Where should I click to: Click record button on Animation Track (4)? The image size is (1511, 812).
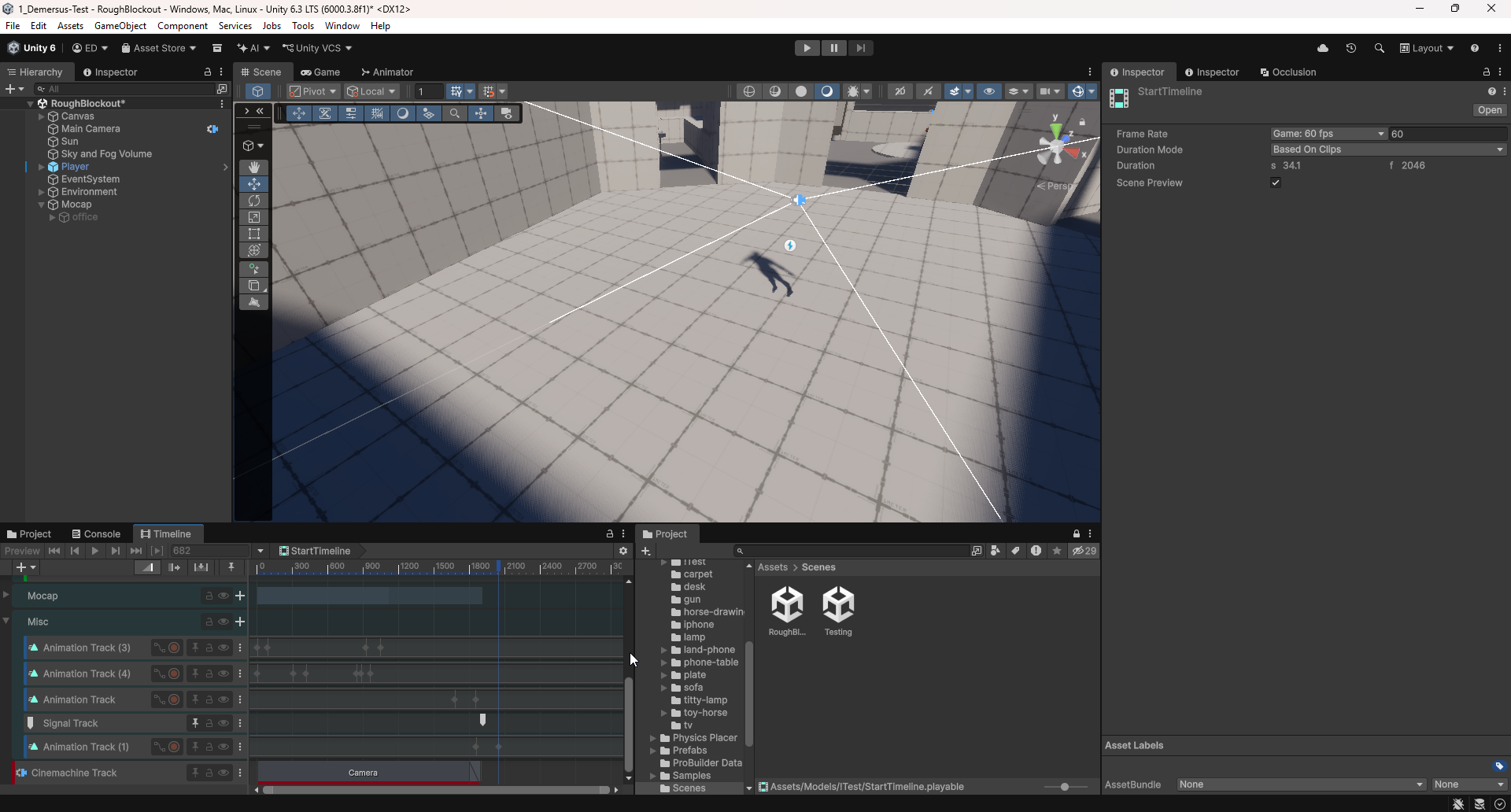(x=174, y=674)
